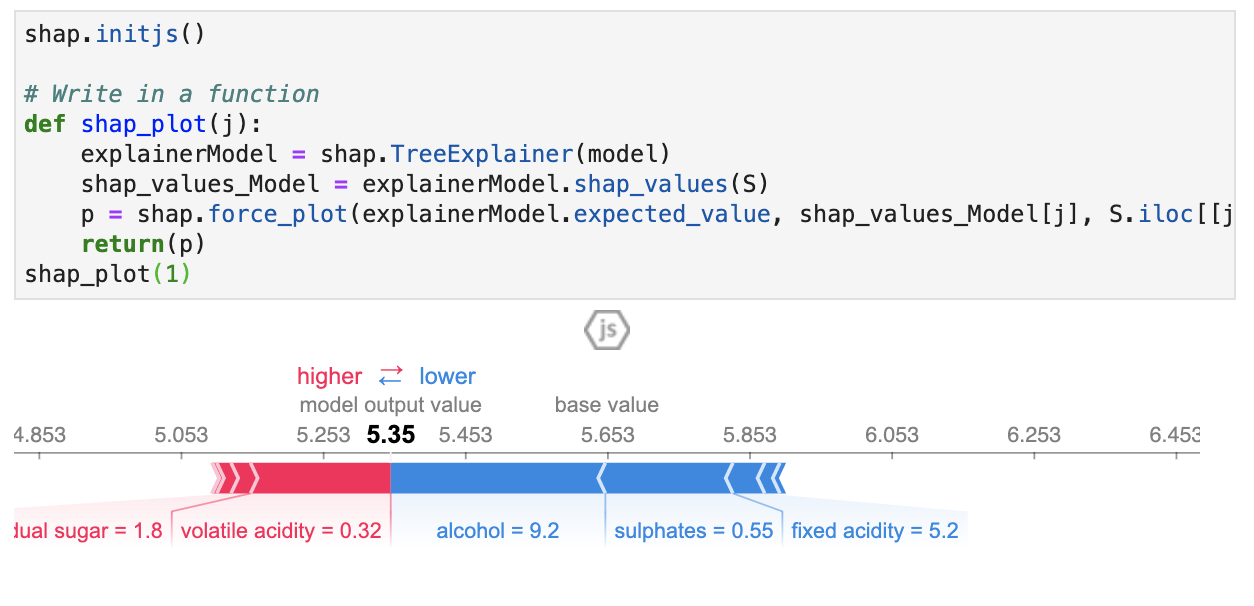Click the blue sulphates force bar segment
1254x606 pixels.
[667, 478]
